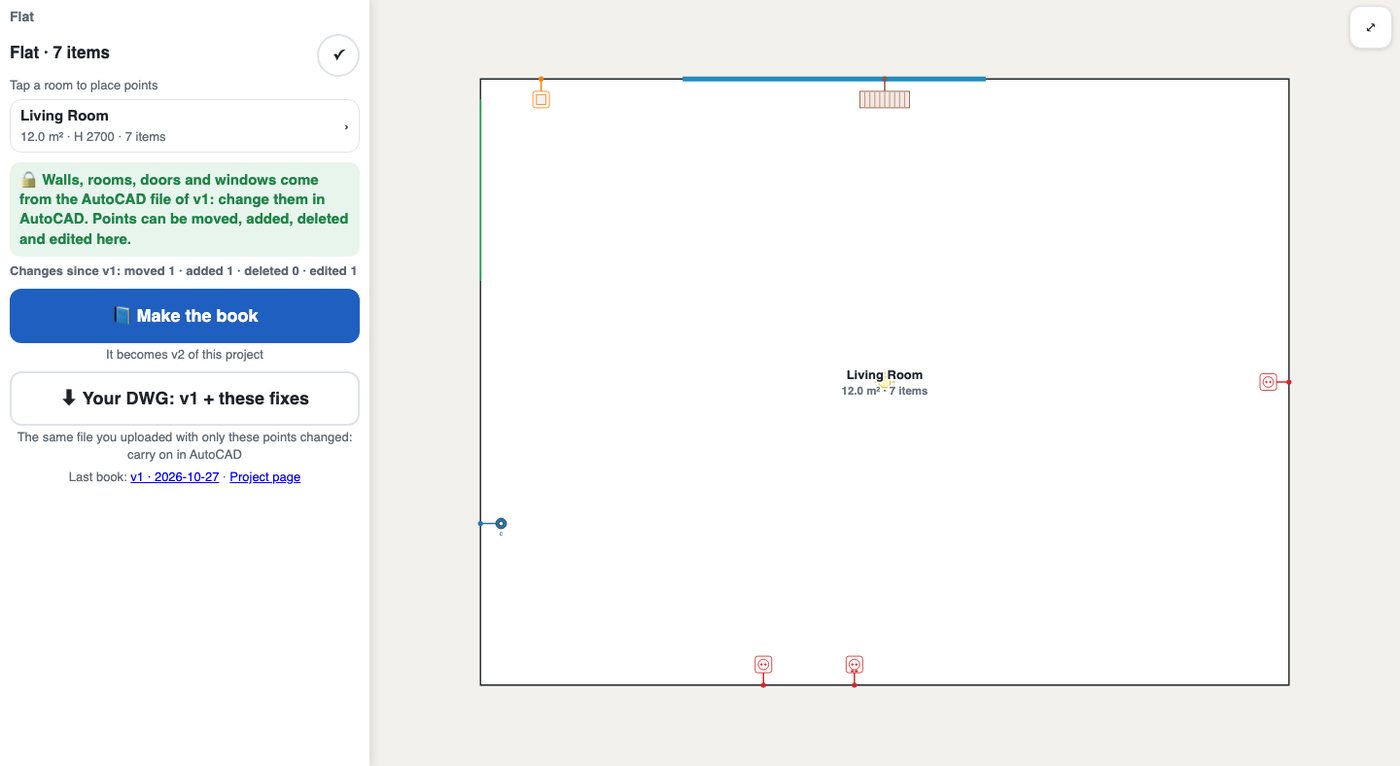Click the green AutoCAD walls and rooms notice text
The height and width of the screenshot is (766, 1400).
[x=185, y=209]
